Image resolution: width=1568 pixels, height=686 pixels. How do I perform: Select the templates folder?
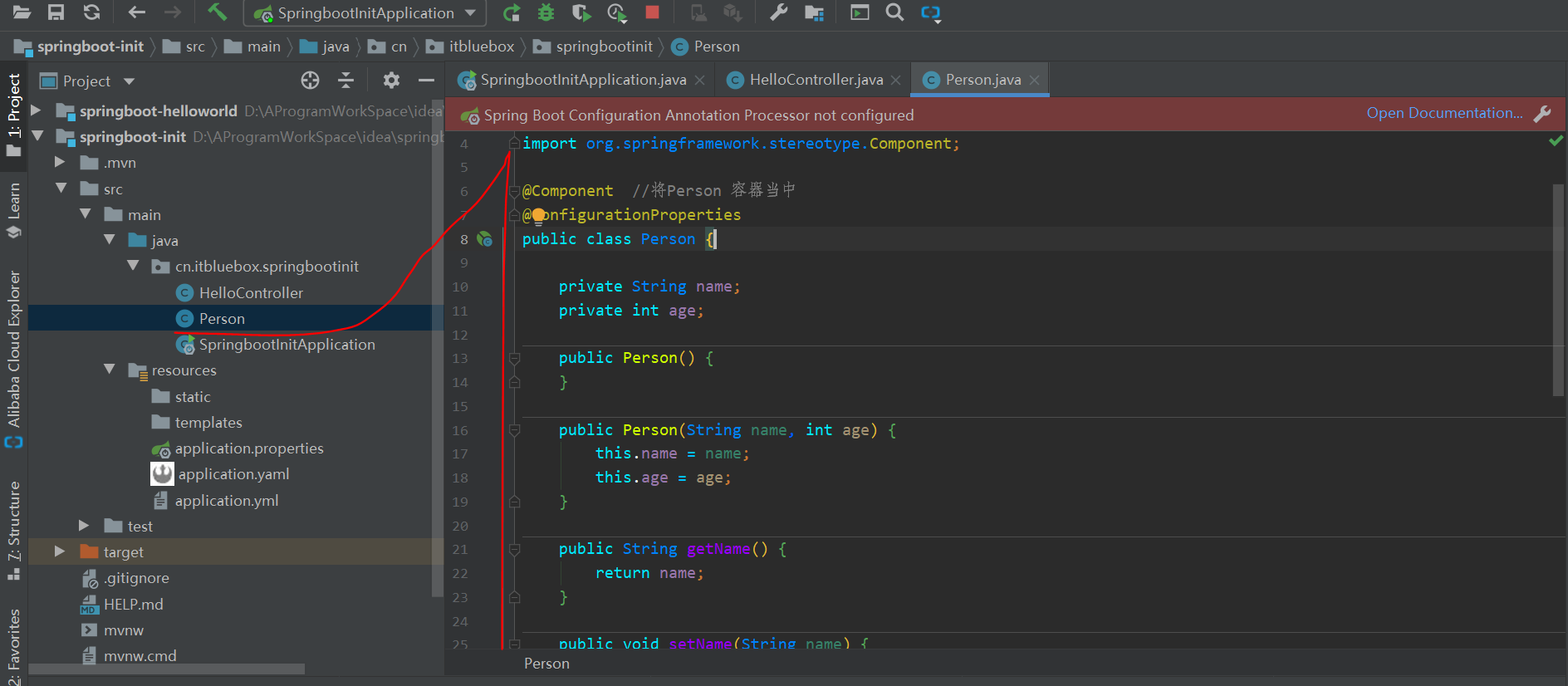pos(208,423)
